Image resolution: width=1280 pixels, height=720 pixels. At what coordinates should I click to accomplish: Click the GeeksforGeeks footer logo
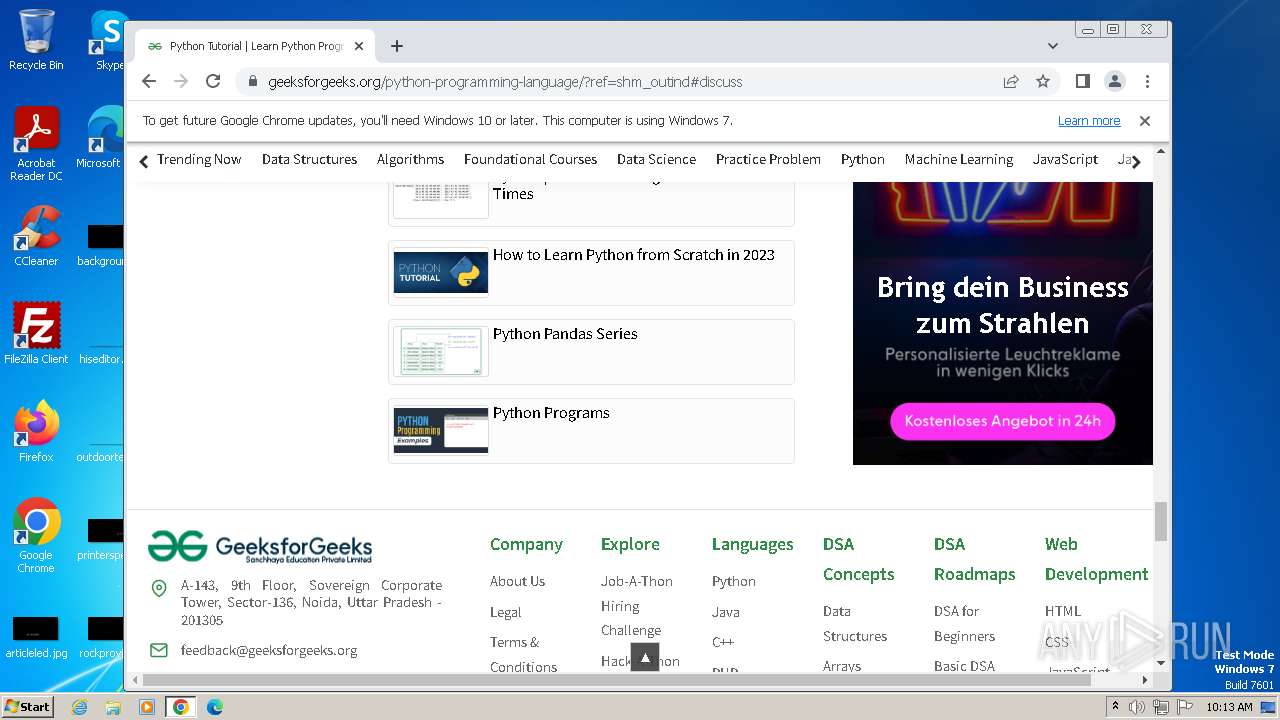click(x=260, y=547)
